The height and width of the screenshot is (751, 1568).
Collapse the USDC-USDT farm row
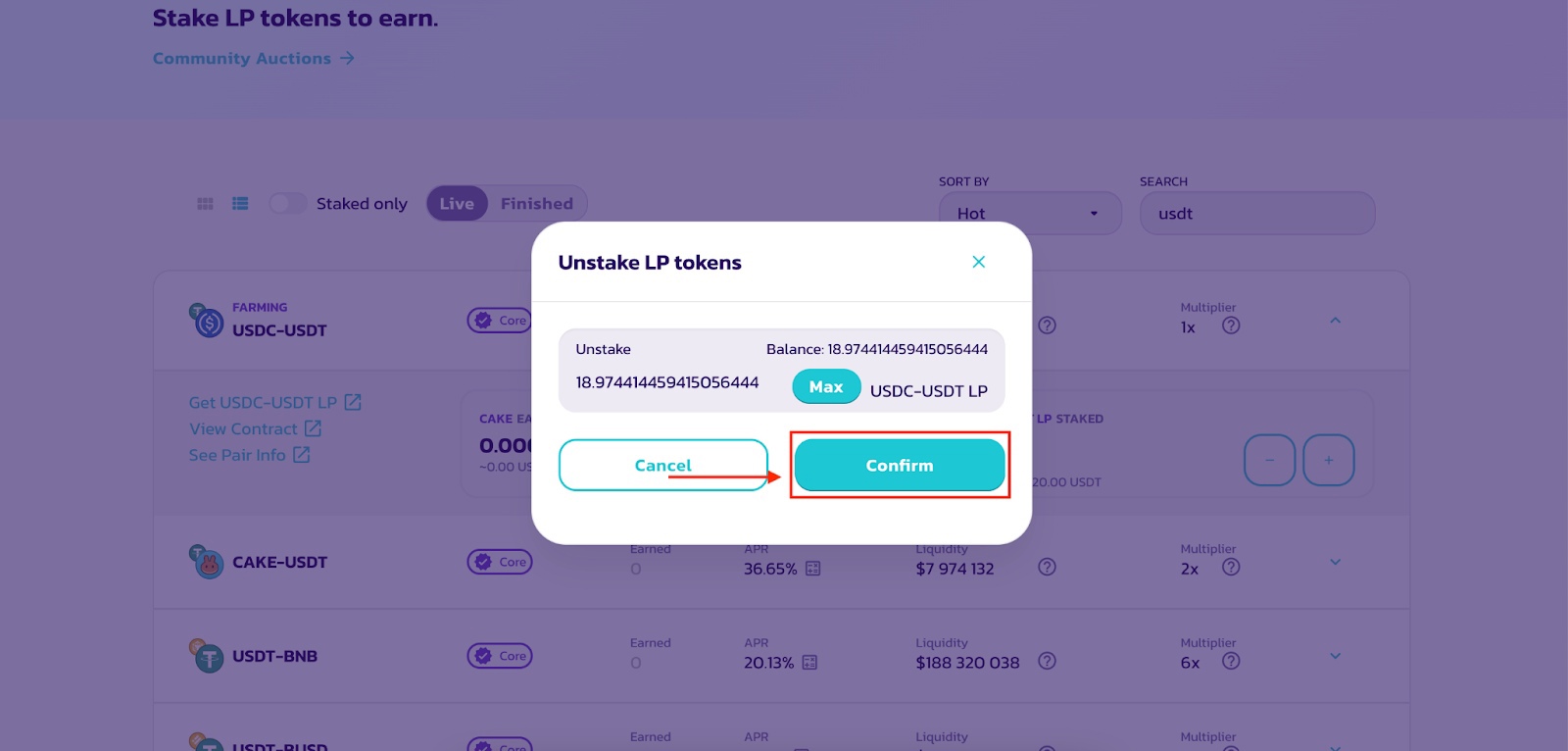click(1335, 321)
